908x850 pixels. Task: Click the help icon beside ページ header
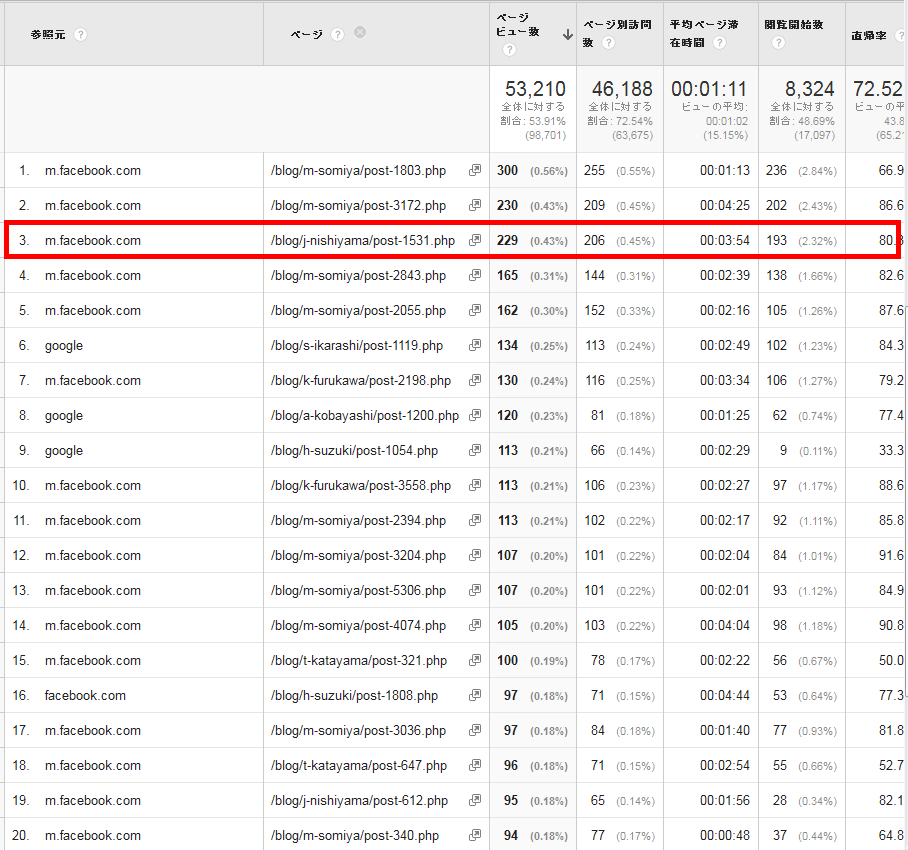338,35
